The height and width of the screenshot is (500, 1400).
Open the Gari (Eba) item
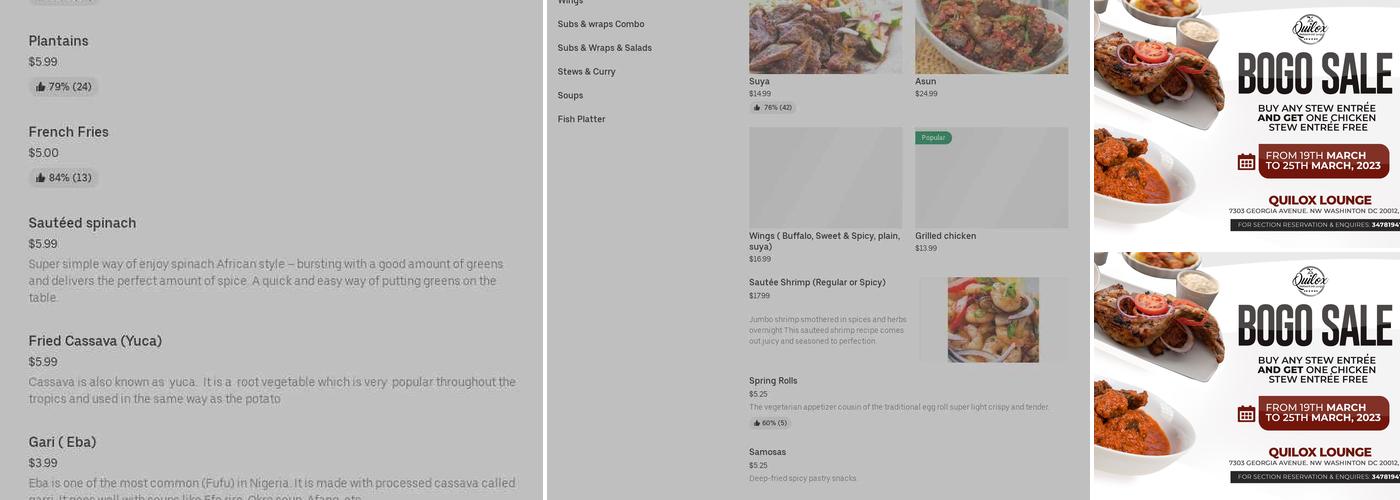[x=62, y=442]
